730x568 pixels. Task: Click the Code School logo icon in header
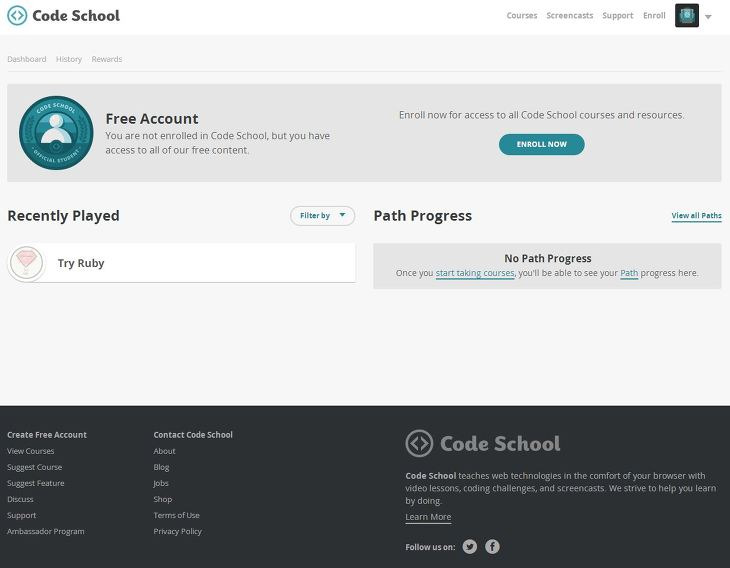click(17, 15)
